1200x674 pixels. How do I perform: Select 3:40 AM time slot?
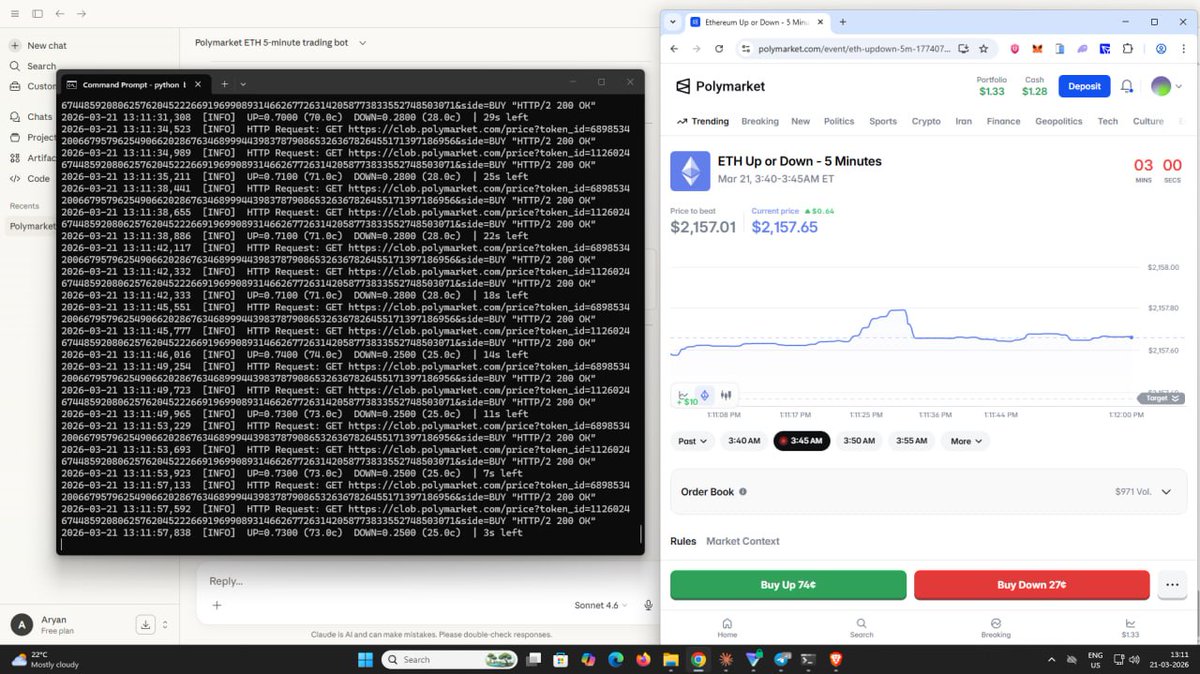coord(744,441)
